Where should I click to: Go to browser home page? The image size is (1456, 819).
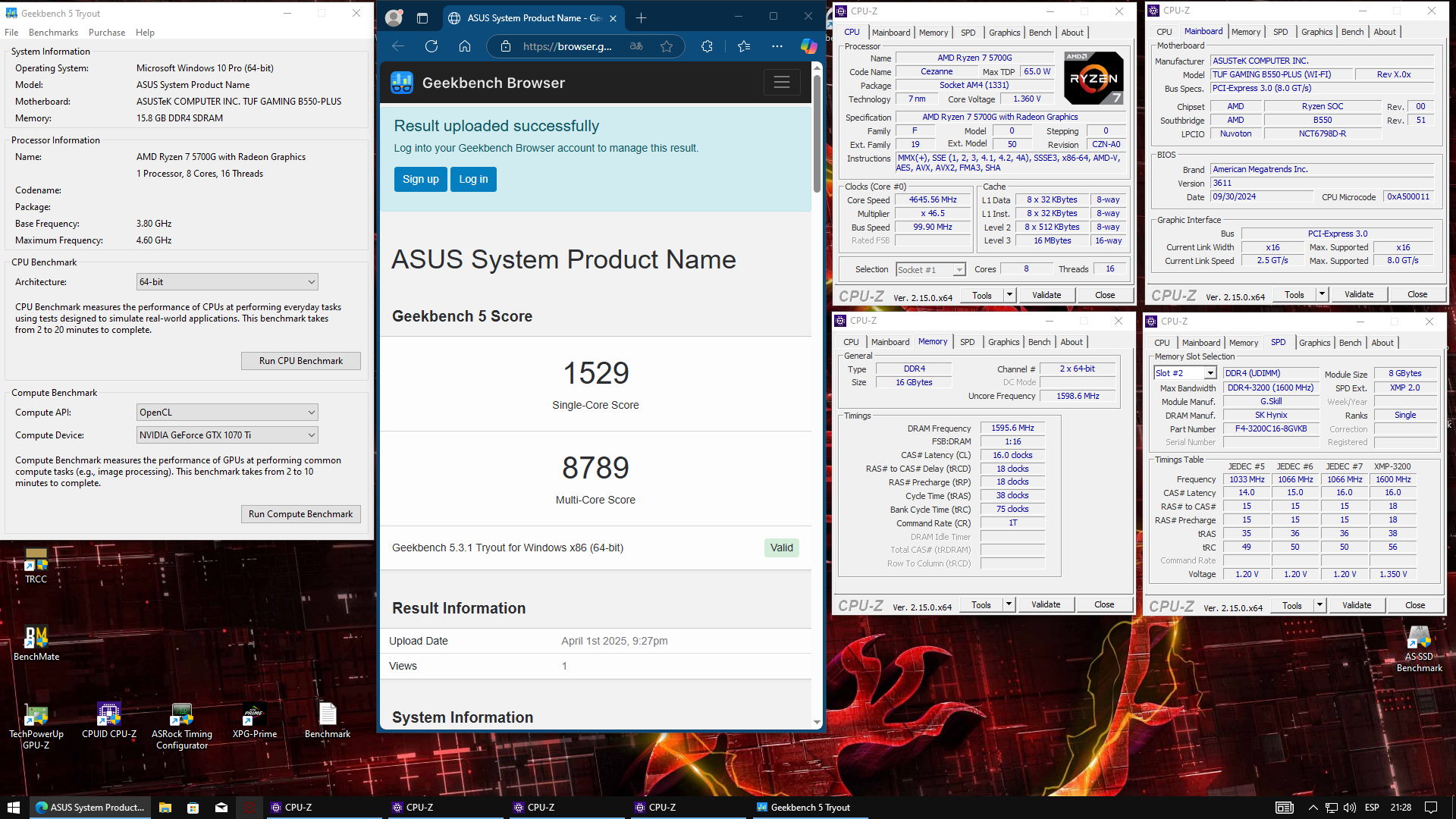465,46
